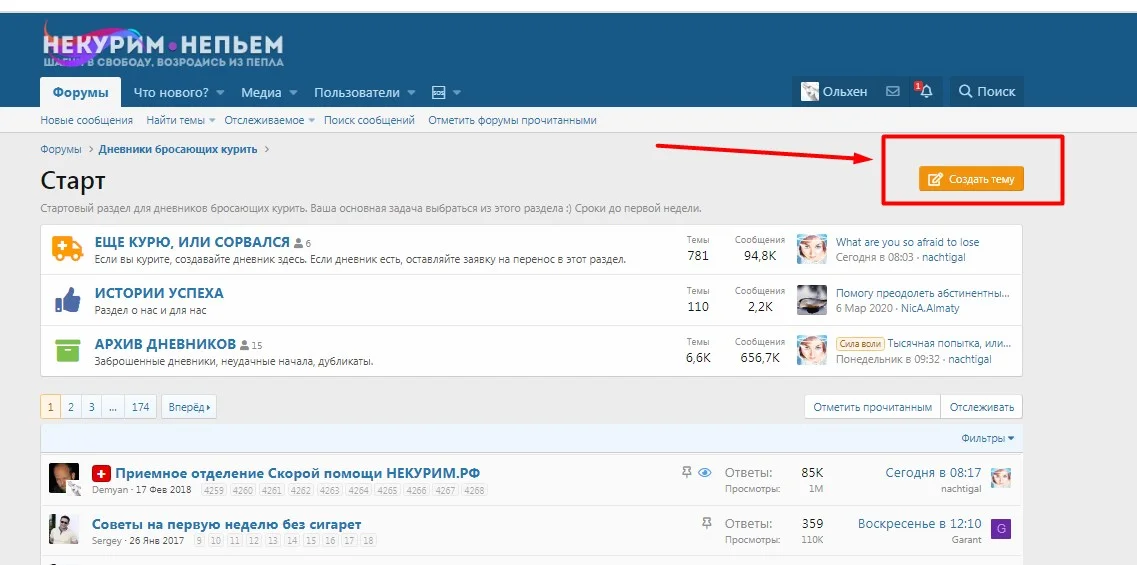The width and height of the screenshot is (1137, 565).
Task: Switch to the Форумы tab
Action: point(80,93)
